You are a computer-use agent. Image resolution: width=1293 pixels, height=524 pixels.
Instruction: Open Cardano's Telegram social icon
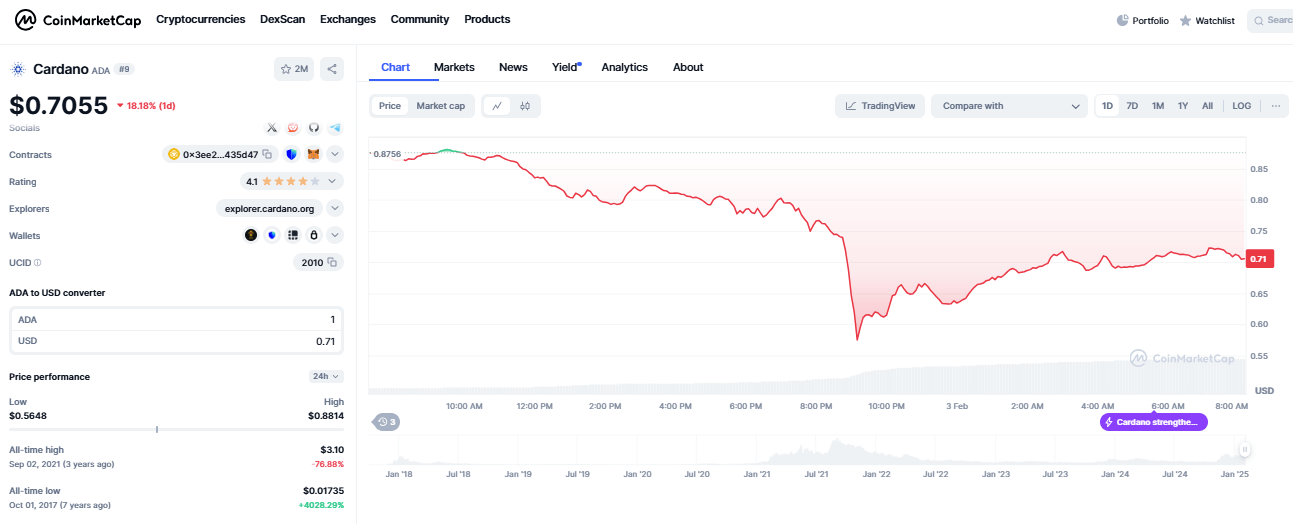335,128
